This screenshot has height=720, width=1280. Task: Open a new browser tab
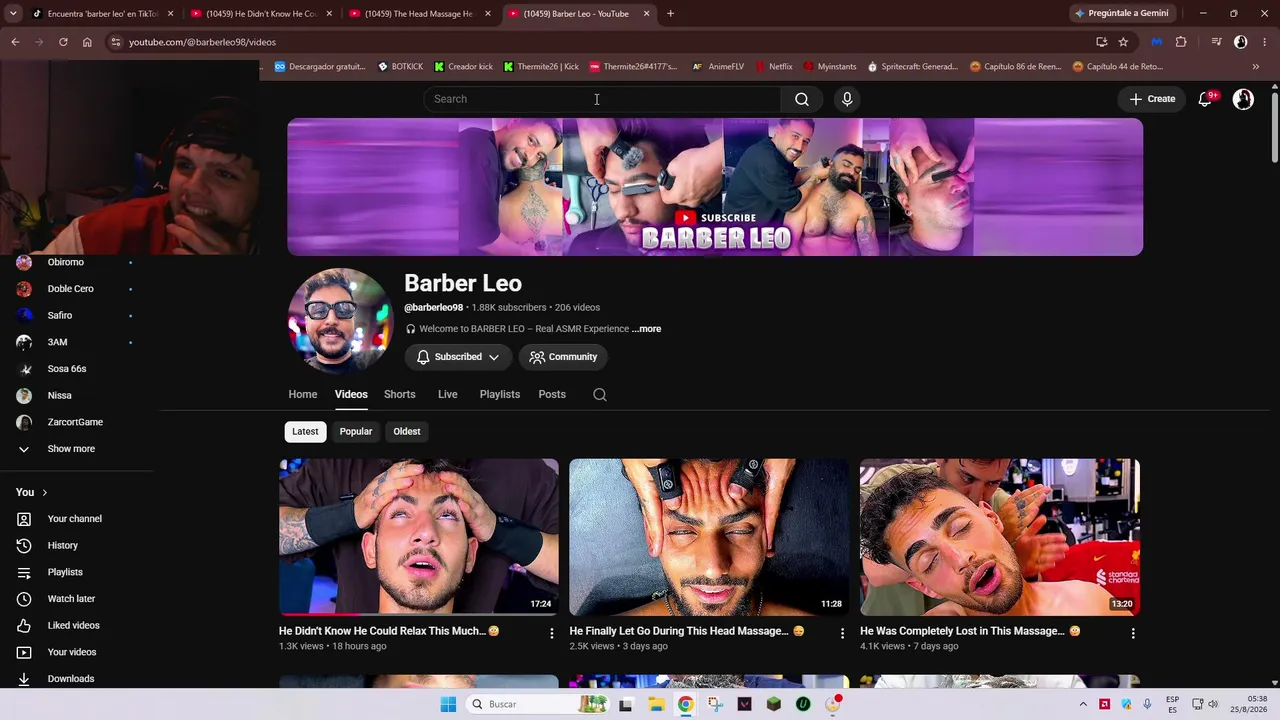(x=670, y=14)
